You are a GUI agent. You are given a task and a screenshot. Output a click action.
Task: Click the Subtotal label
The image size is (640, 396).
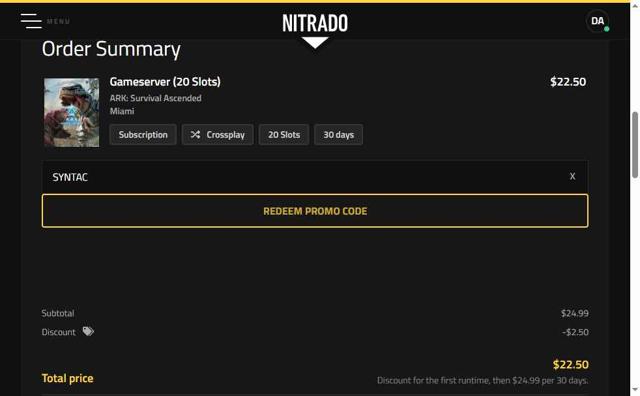click(x=58, y=313)
